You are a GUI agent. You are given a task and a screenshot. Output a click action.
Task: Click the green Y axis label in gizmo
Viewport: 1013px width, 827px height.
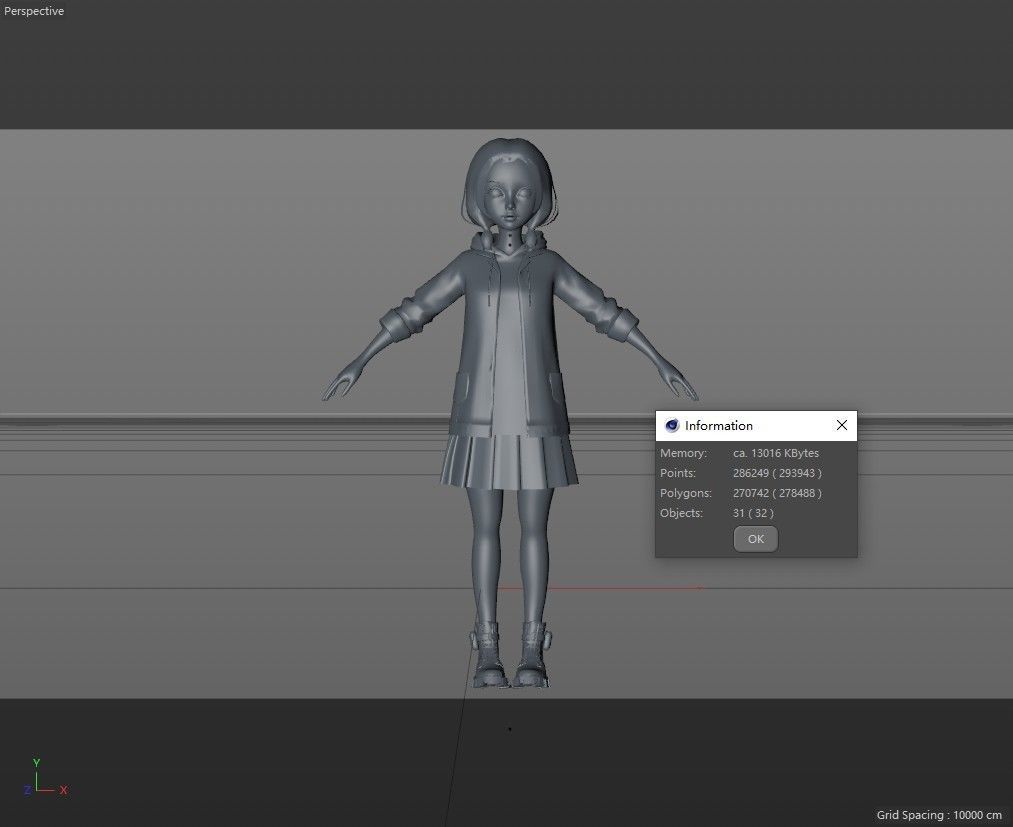click(x=36, y=762)
